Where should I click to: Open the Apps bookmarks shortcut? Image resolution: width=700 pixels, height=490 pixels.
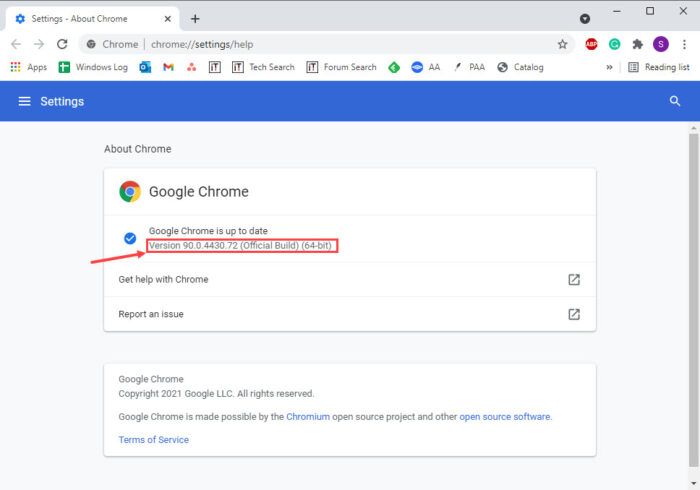(x=28, y=67)
